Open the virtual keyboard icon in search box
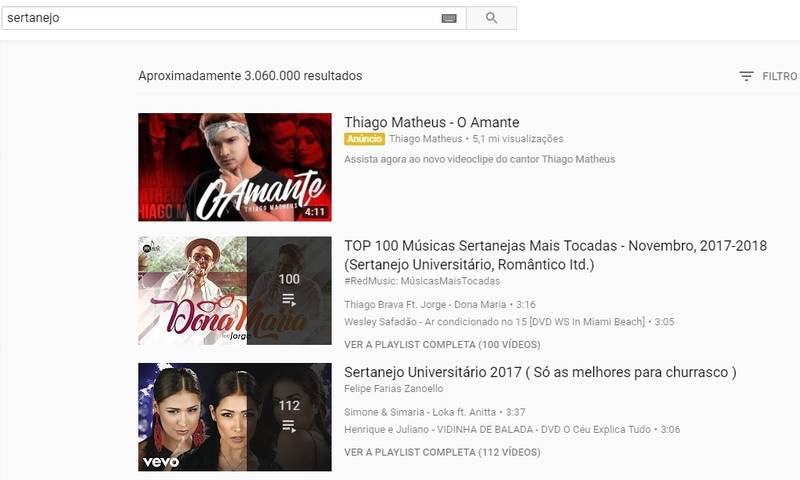This screenshot has height=480, width=800. pos(449,18)
